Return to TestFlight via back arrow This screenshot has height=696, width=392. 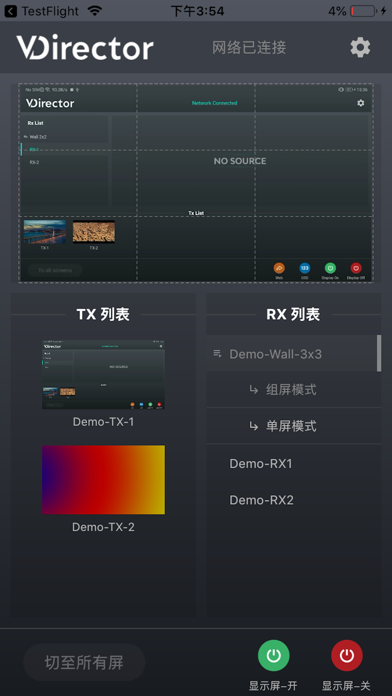click(x=10, y=11)
